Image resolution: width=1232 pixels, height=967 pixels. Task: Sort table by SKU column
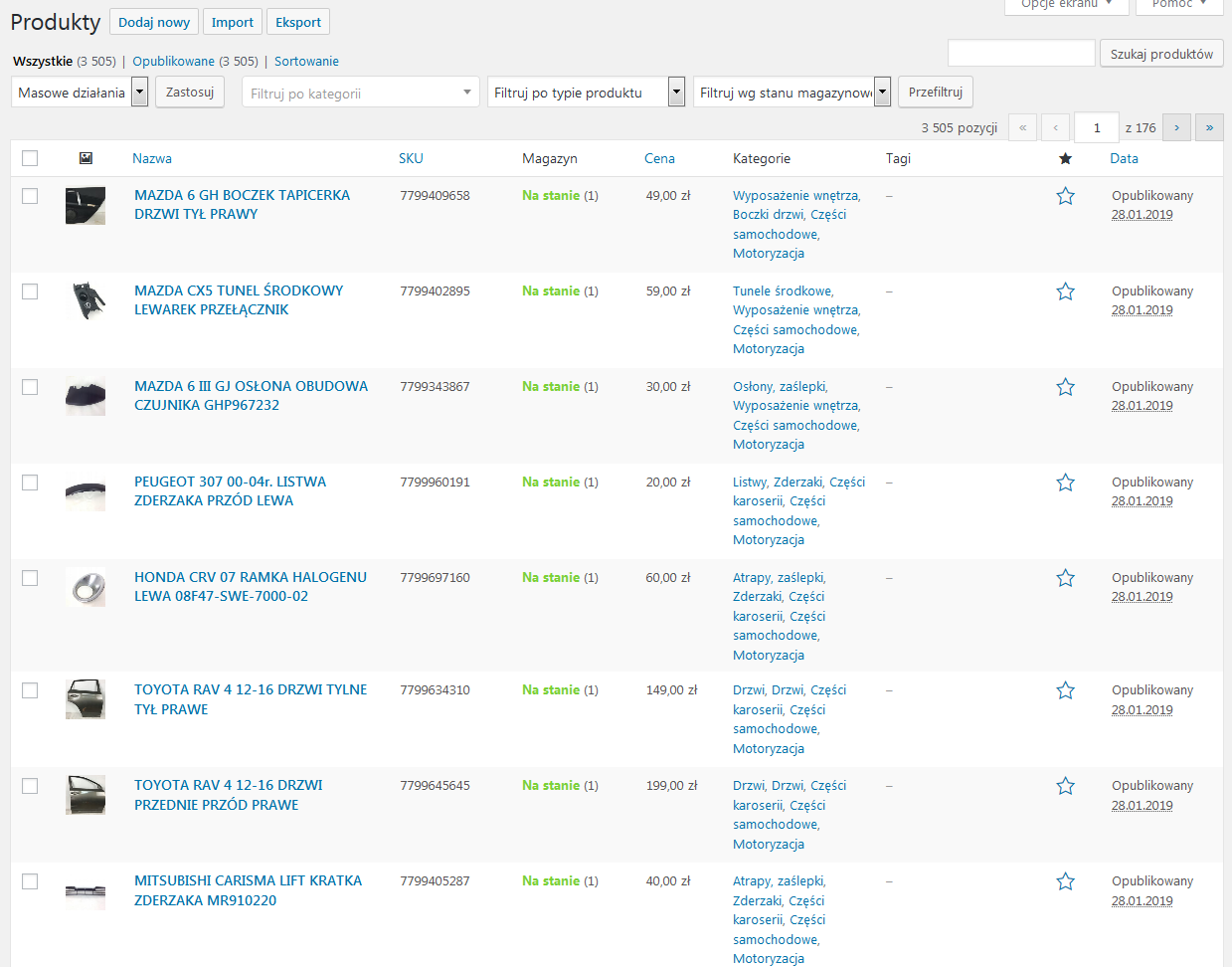point(411,158)
